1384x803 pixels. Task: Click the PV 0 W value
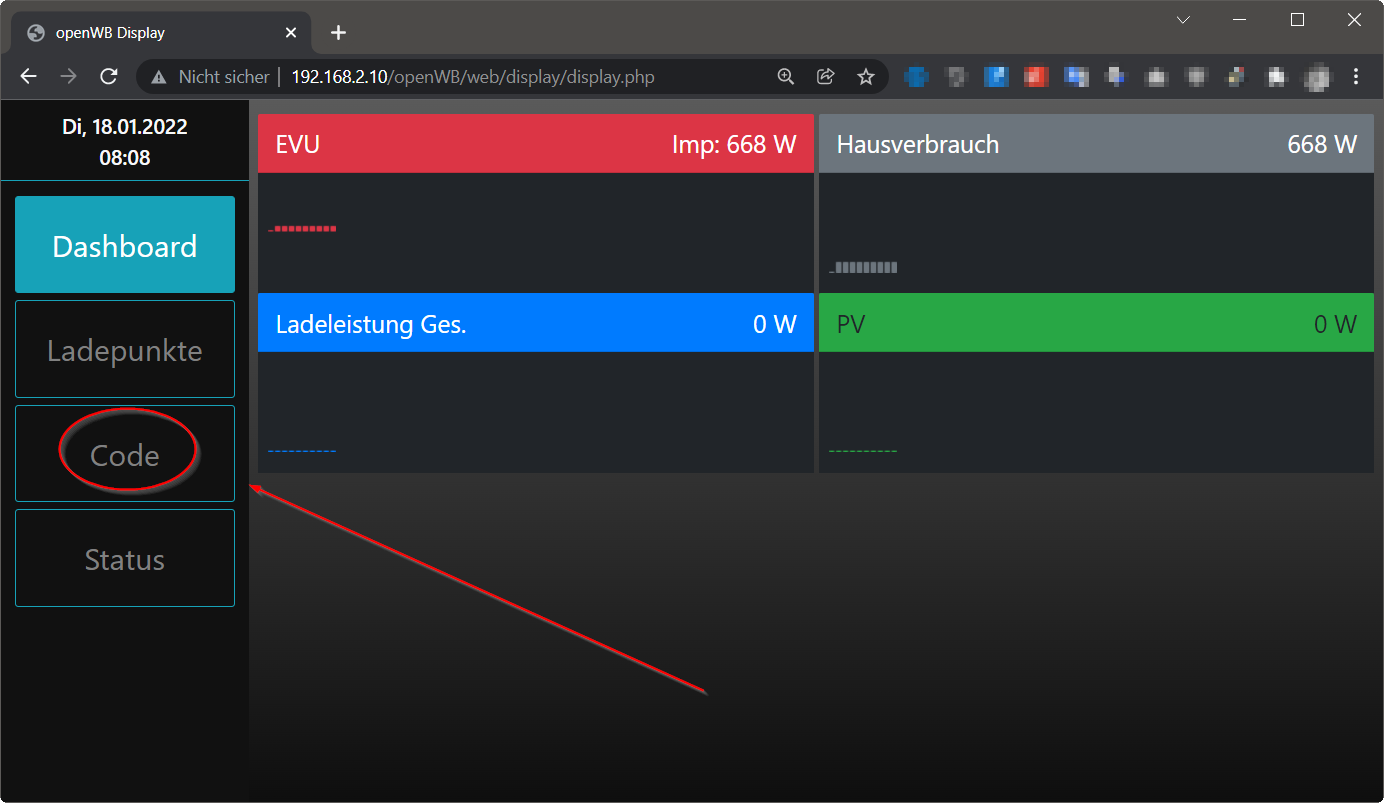coord(1336,324)
